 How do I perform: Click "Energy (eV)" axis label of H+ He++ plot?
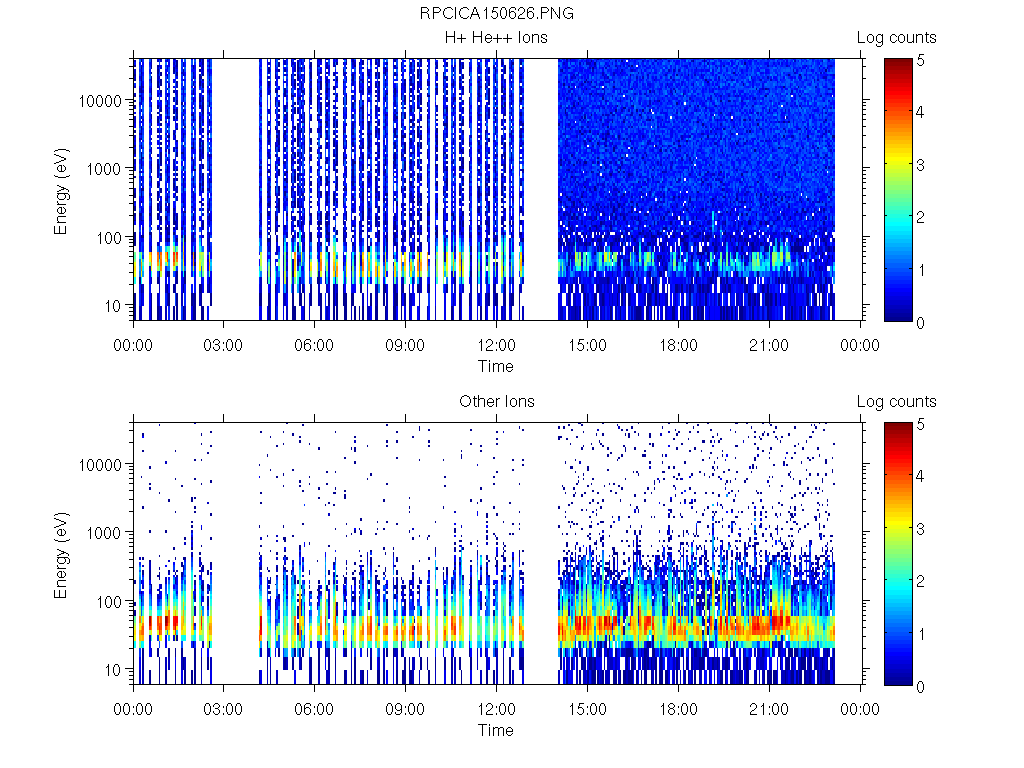pos(61,191)
